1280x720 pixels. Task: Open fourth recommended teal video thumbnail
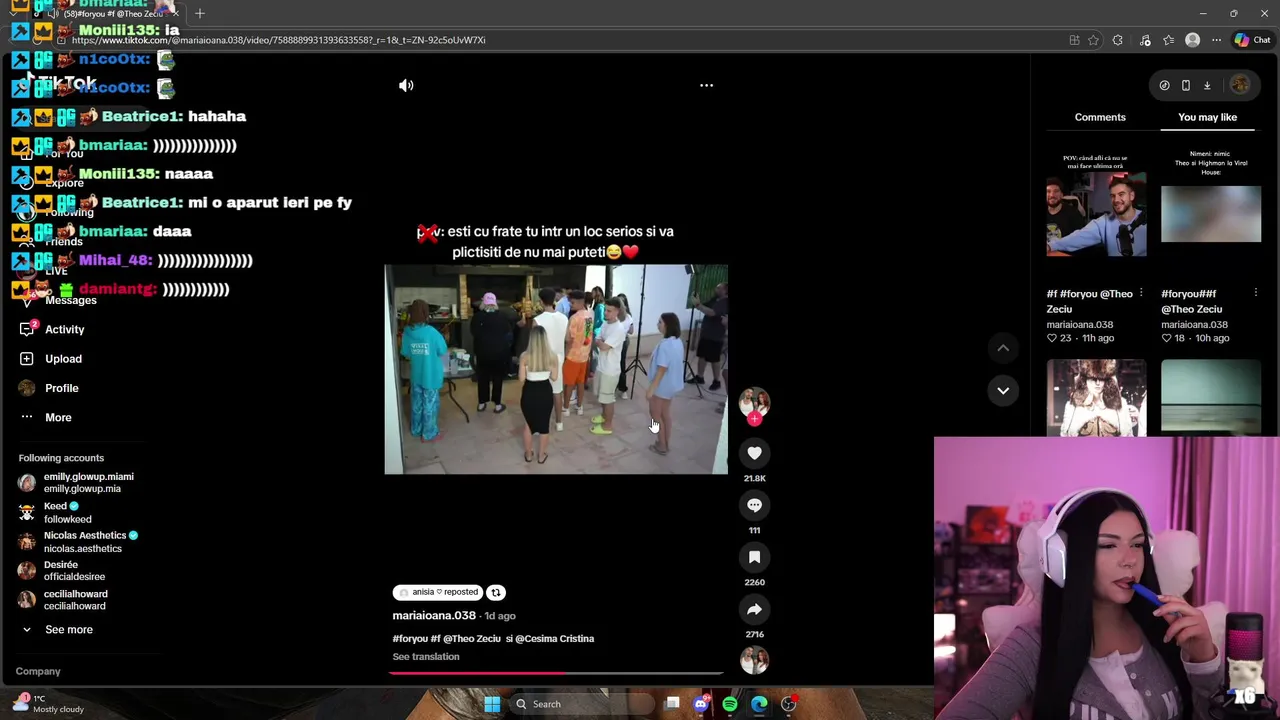1211,397
